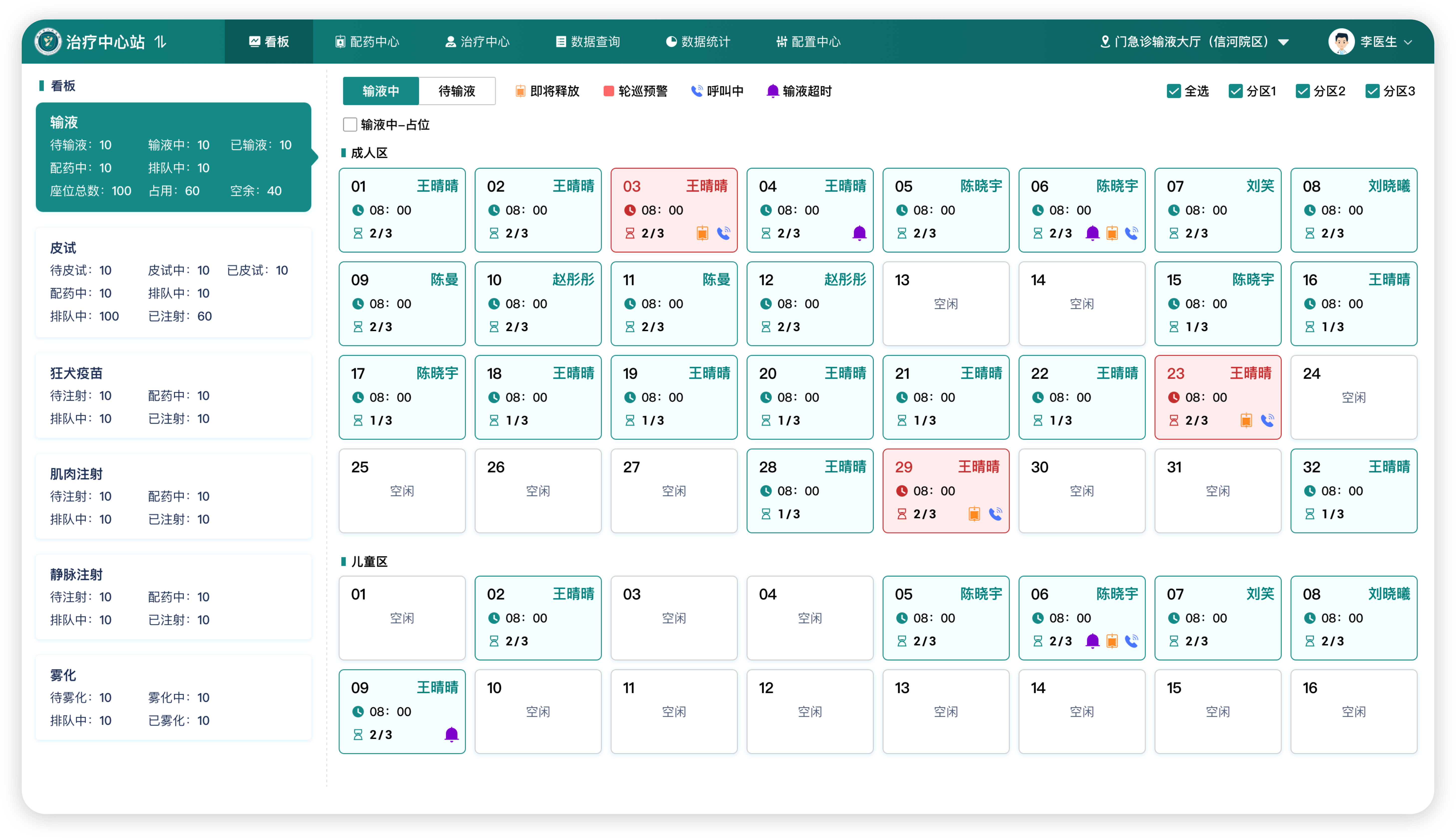Click the phone icon on children seat 06
The width and height of the screenshot is (1456, 838).
pos(1131,641)
